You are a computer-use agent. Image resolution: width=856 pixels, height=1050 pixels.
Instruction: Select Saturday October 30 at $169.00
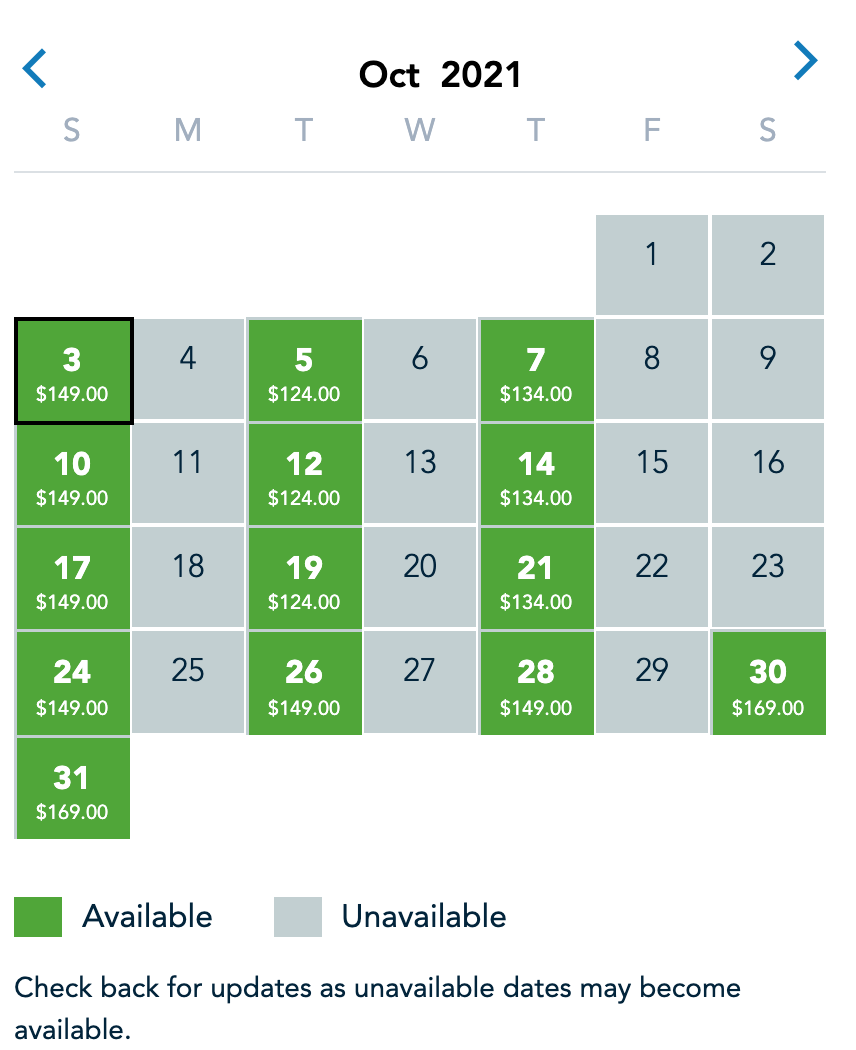pyautogui.click(x=769, y=683)
